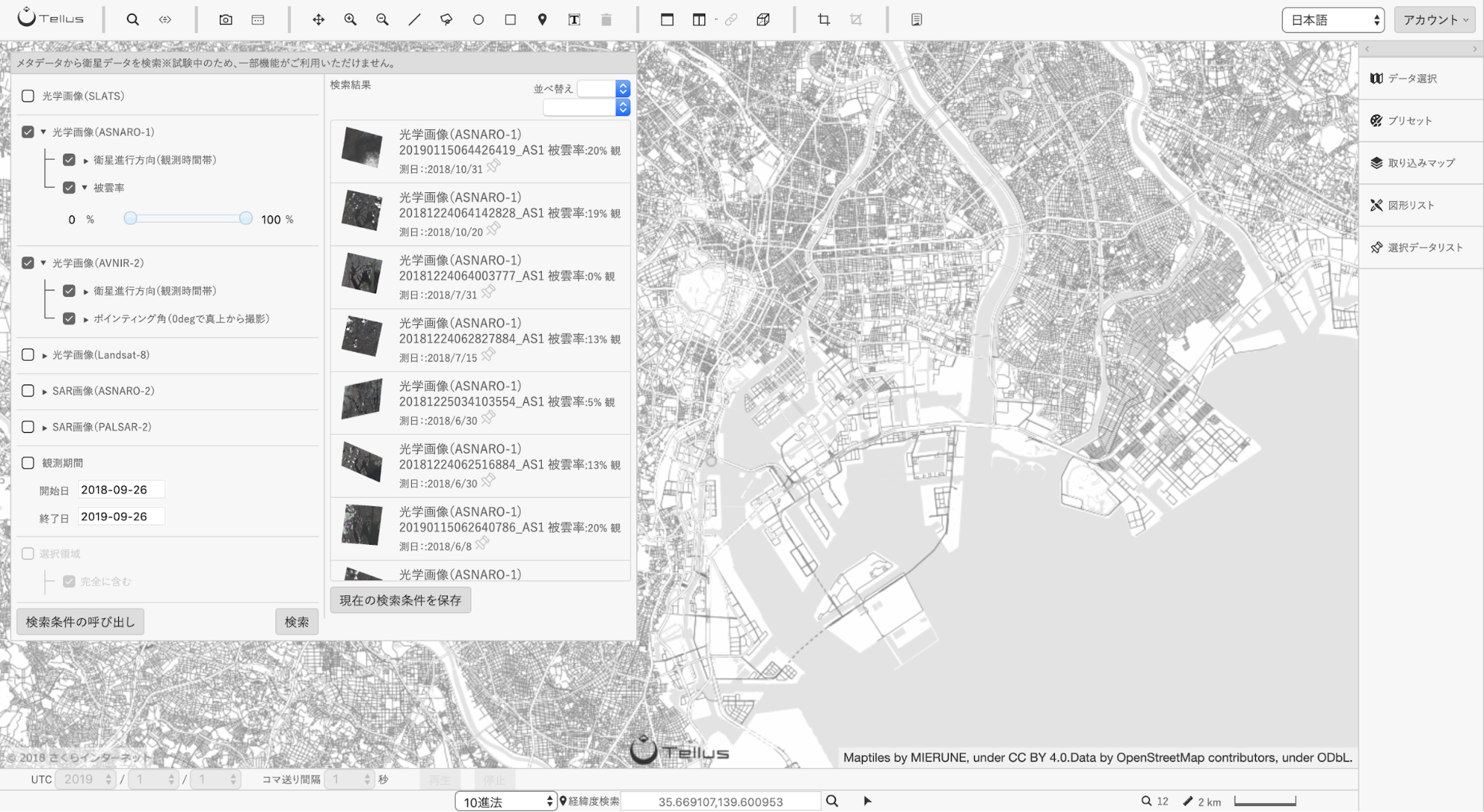This screenshot has height=812, width=1484.
Task: Run coordinate search magnifier at bottom
Action: (832, 801)
